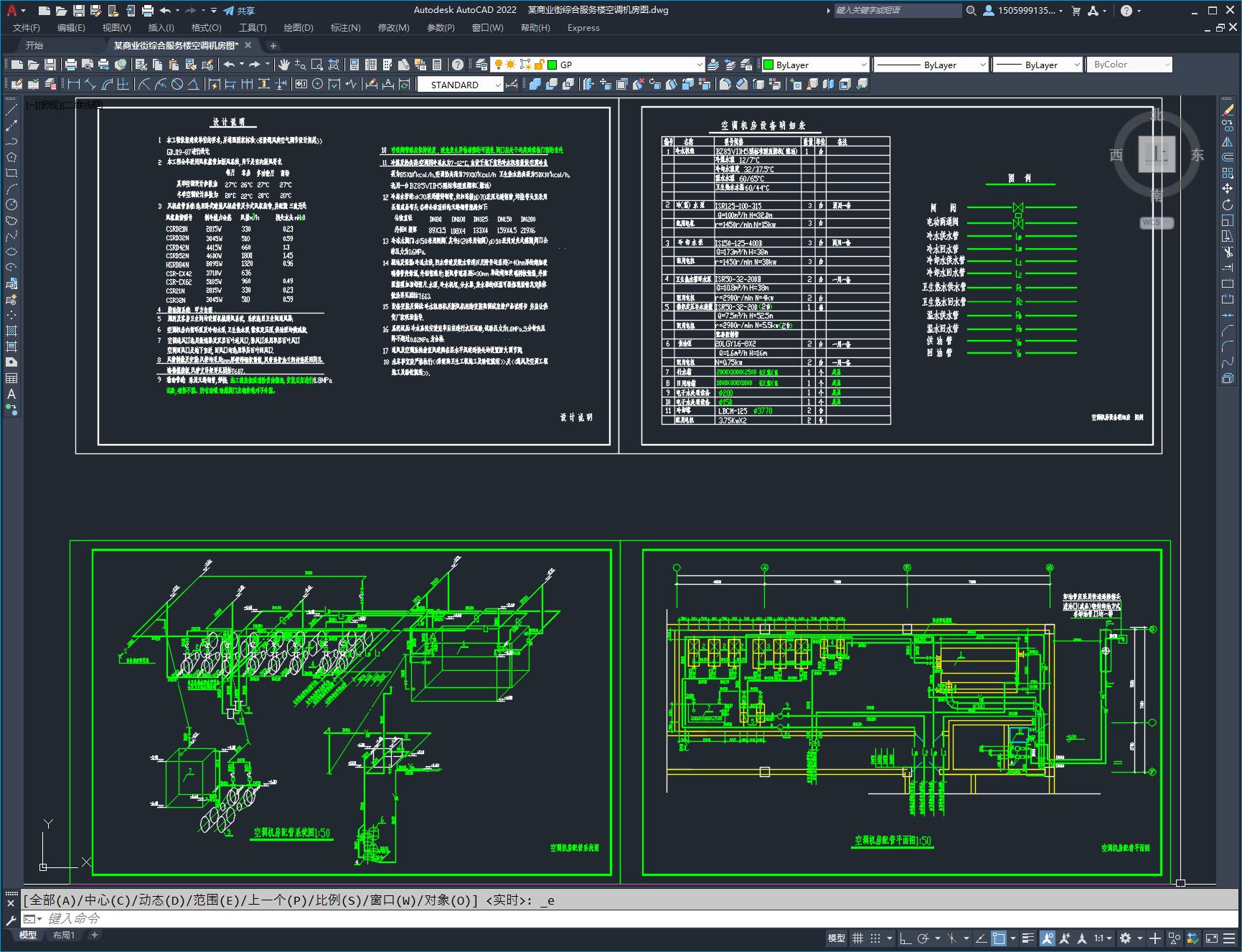Screen dimensions: 1242x952
Task: Click the 共享 share button
Action: [x=239, y=11]
